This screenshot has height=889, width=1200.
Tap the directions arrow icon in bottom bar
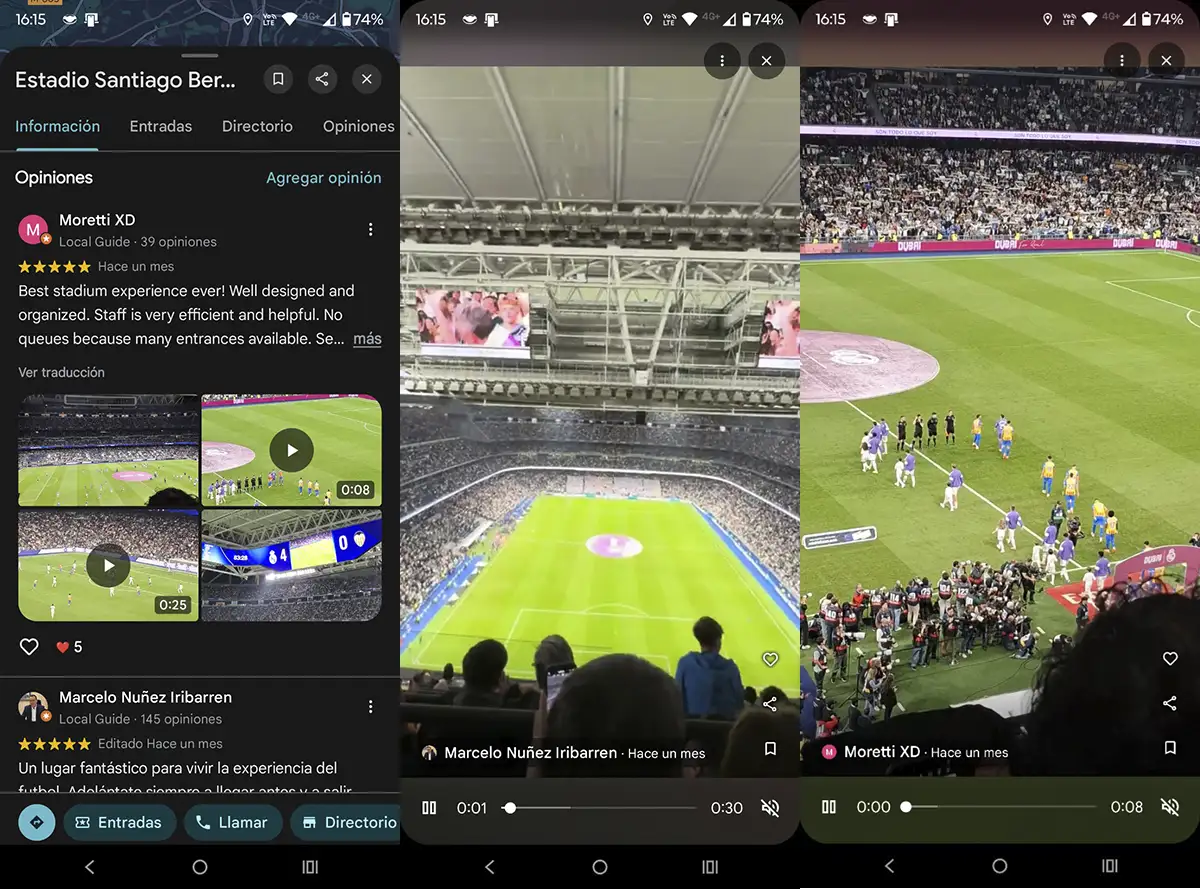point(37,822)
